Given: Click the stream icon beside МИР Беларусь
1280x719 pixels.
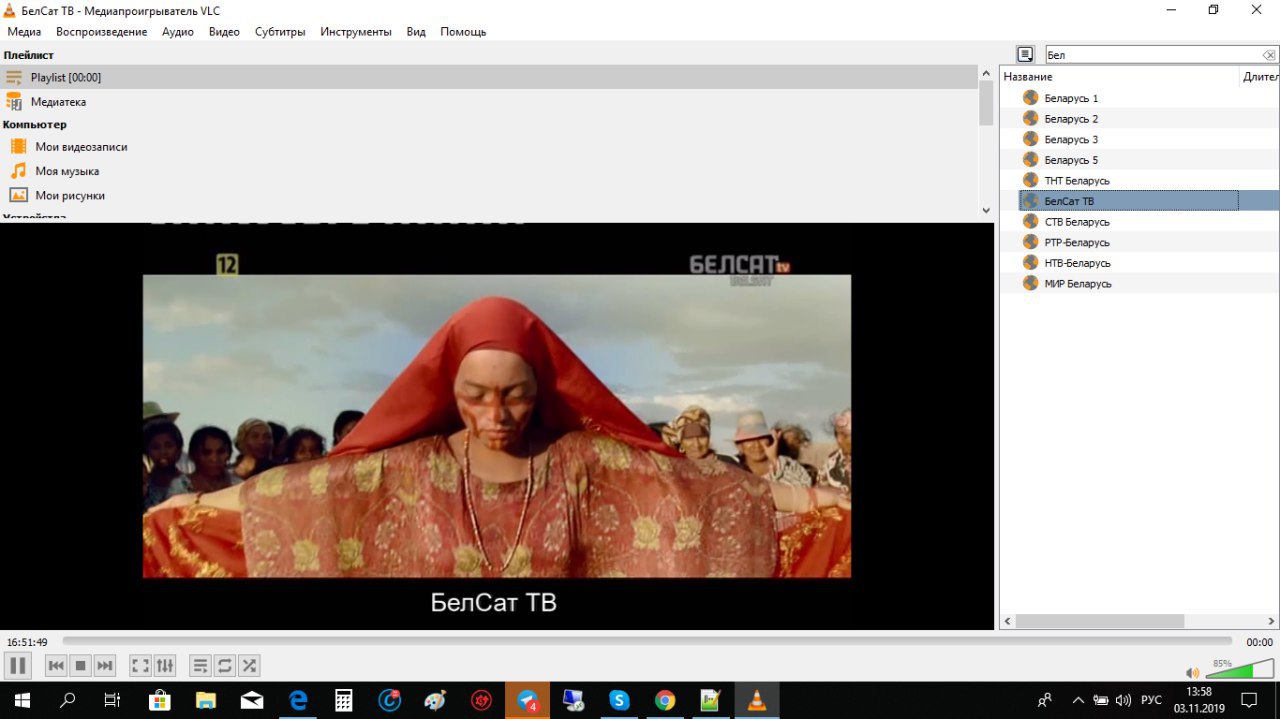Looking at the screenshot, I should (1031, 283).
